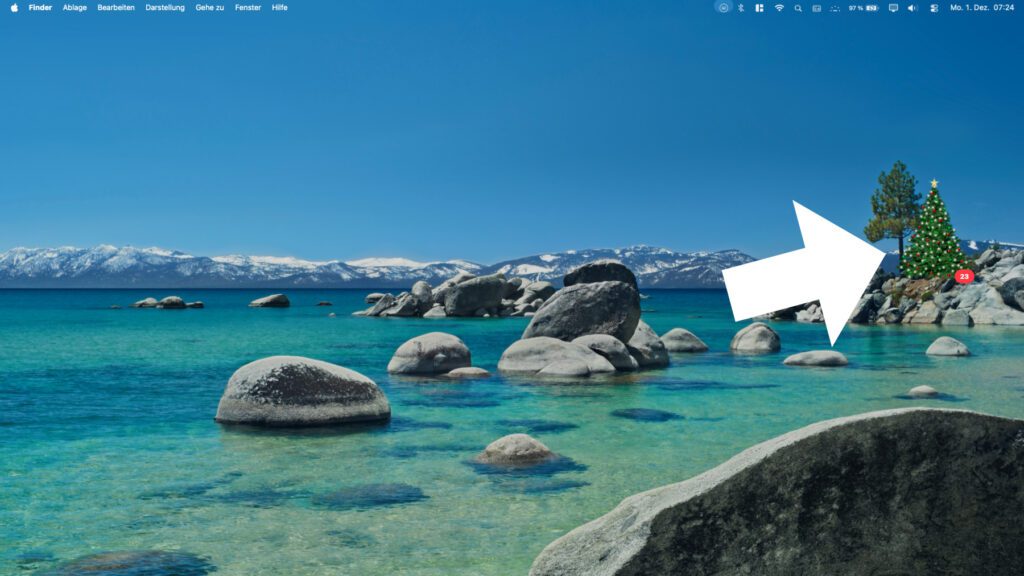The image size is (1024, 576).
Task: Open the Apple menu
Action: tap(13, 7)
